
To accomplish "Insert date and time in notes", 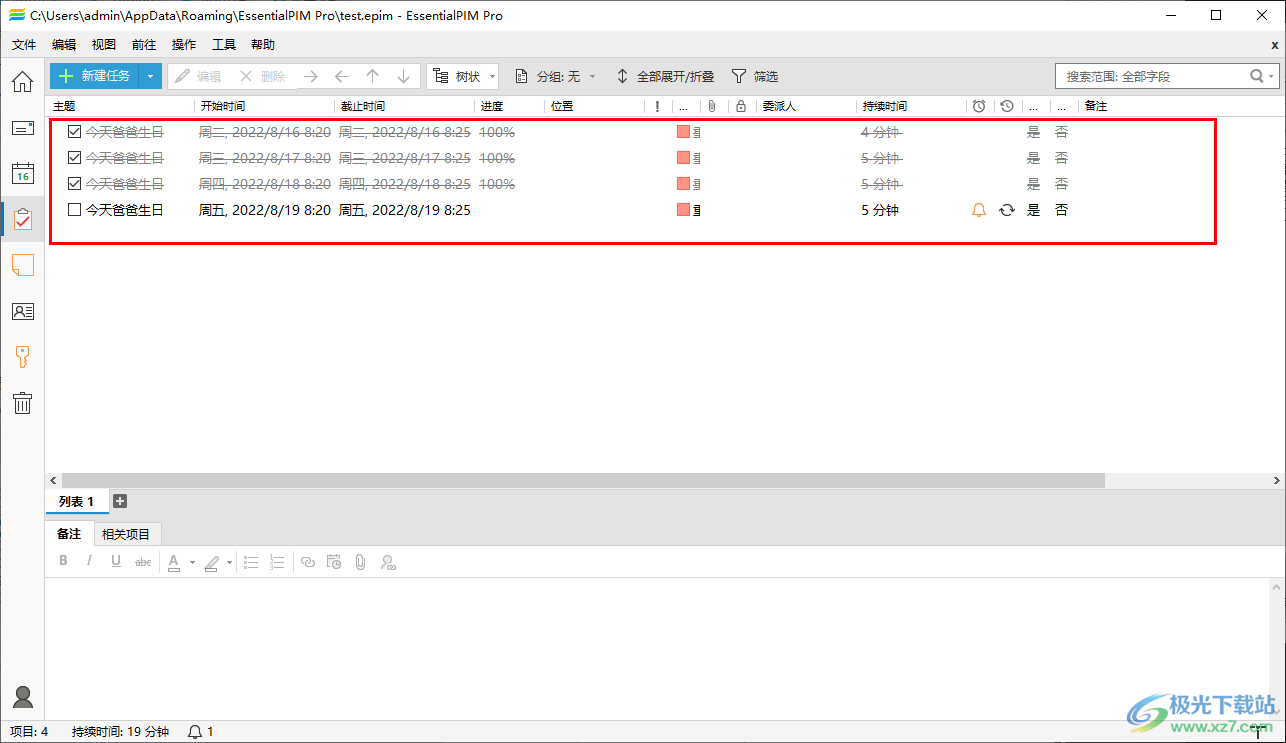I will click(x=334, y=562).
